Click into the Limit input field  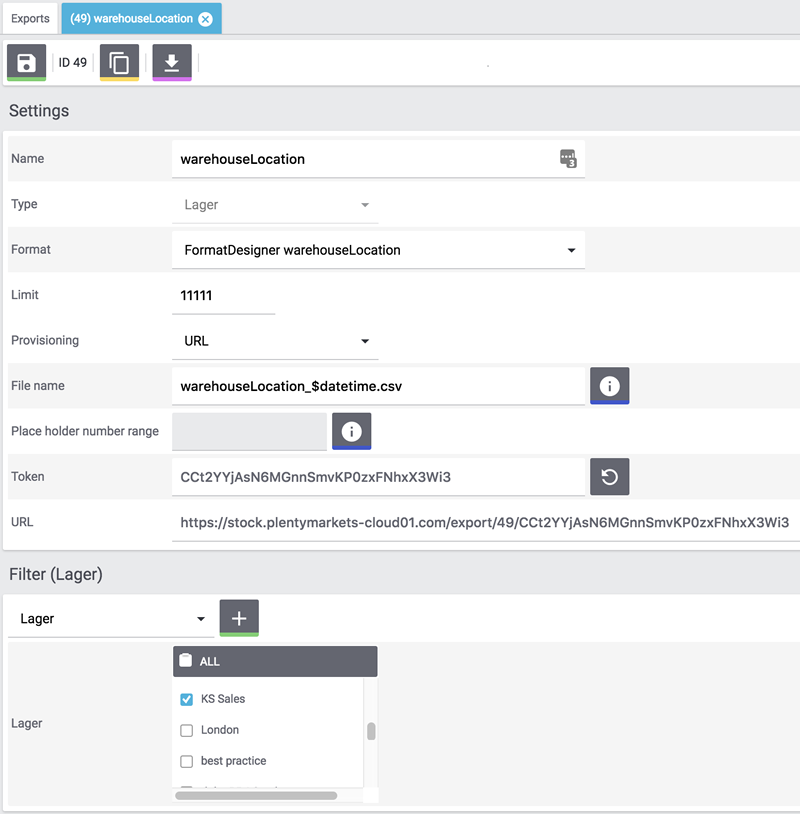pyautogui.click(x=223, y=296)
